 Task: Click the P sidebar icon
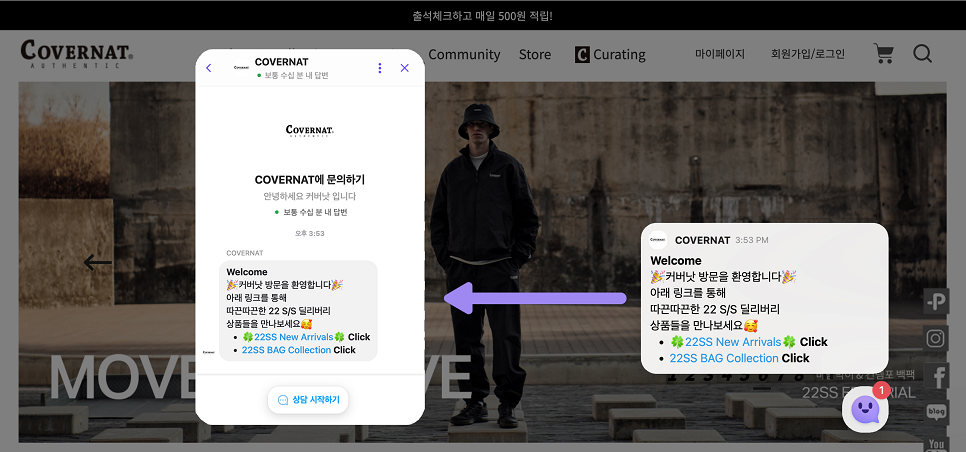pyautogui.click(x=936, y=301)
